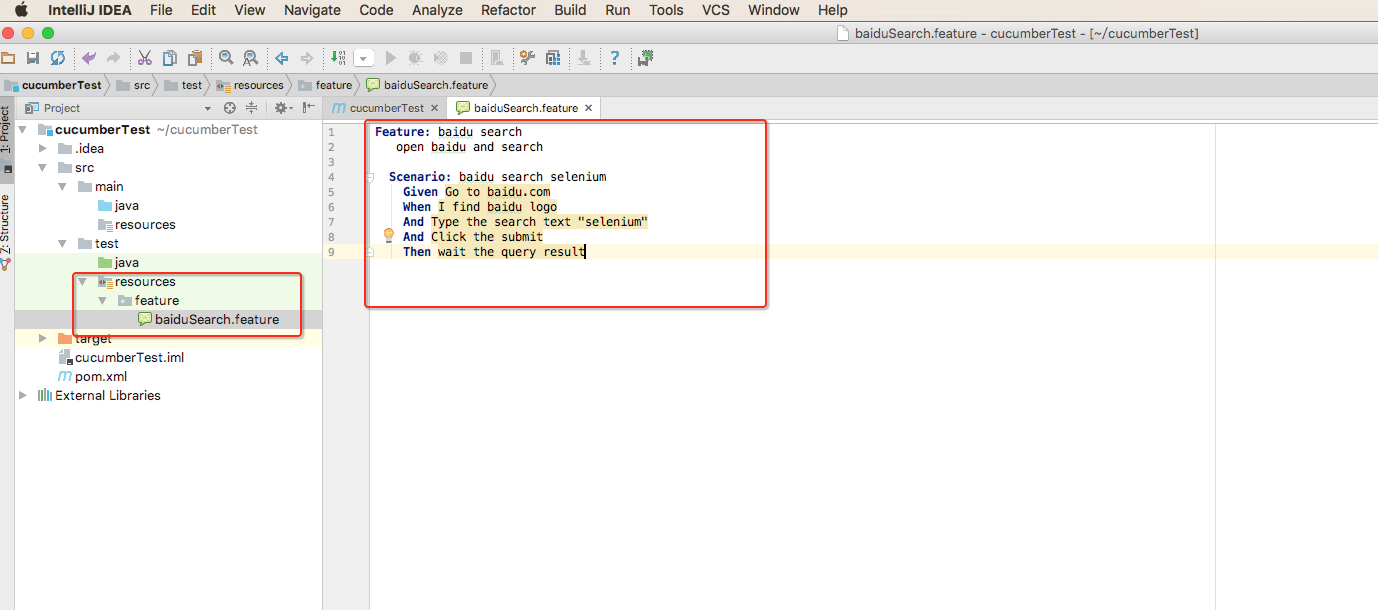Open the Window menu
Viewport: 1378px width, 610px height.
coord(774,10)
